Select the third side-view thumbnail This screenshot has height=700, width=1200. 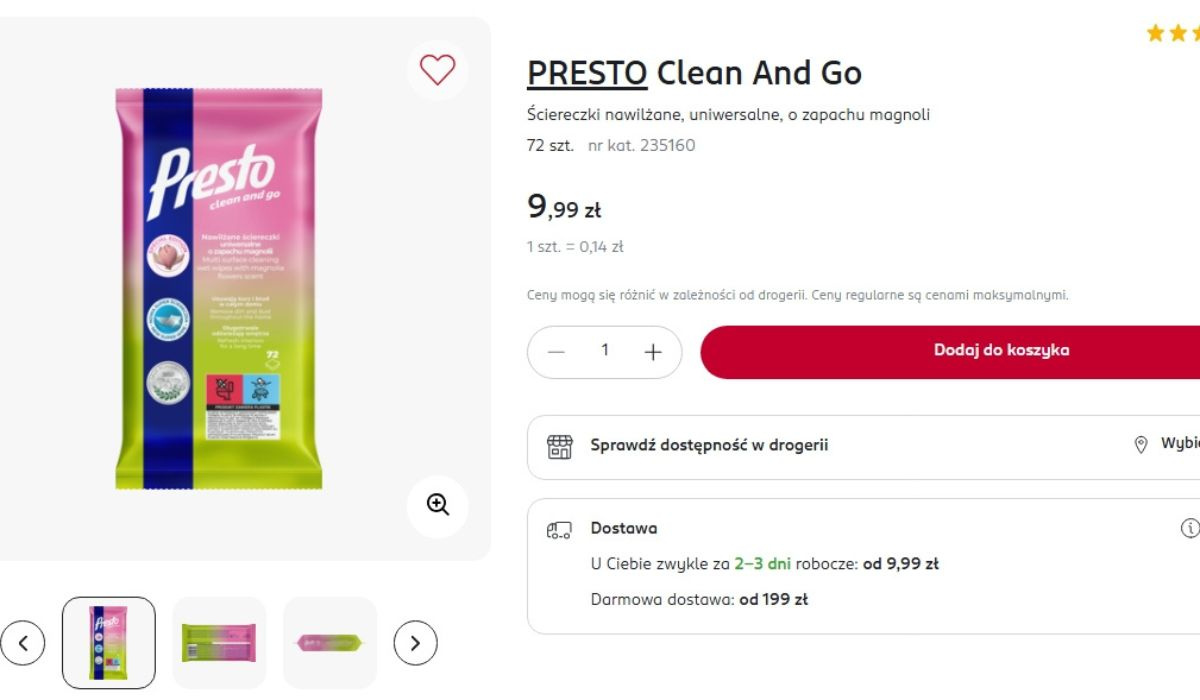click(x=330, y=643)
